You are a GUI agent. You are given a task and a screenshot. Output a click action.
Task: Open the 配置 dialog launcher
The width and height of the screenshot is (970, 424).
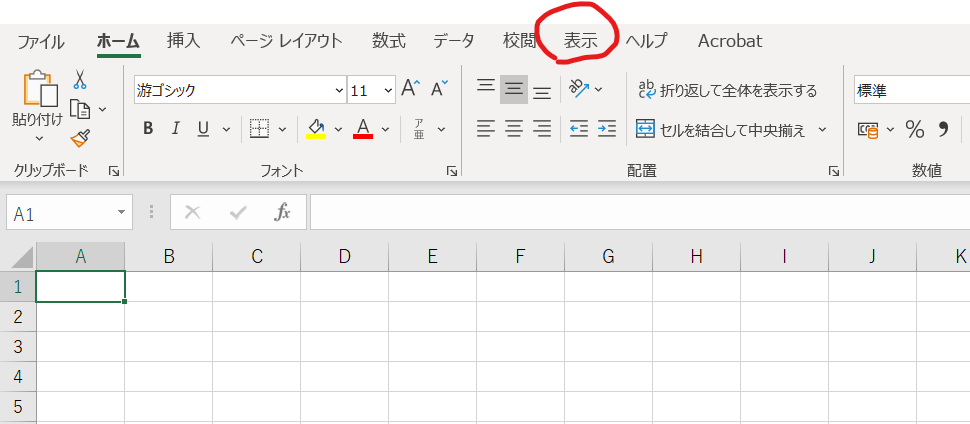click(834, 171)
